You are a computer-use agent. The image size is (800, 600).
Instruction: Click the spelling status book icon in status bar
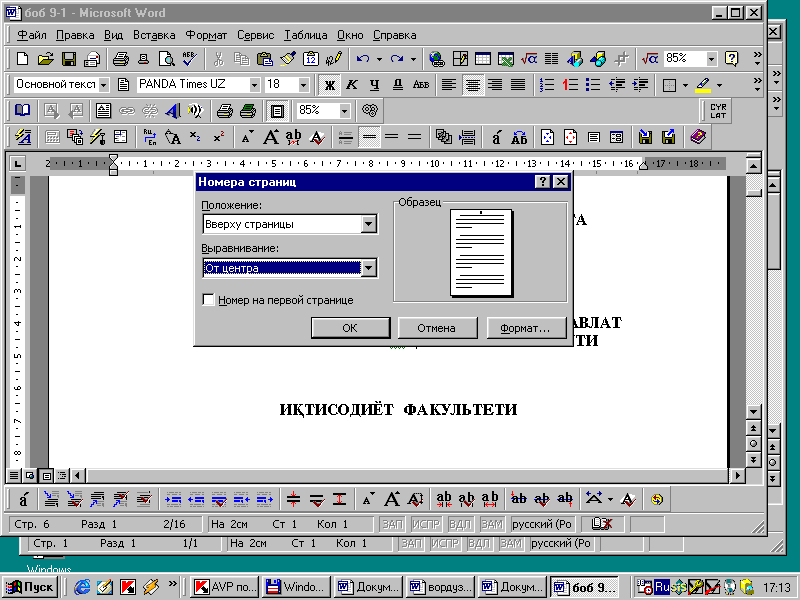click(x=601, y=524)
